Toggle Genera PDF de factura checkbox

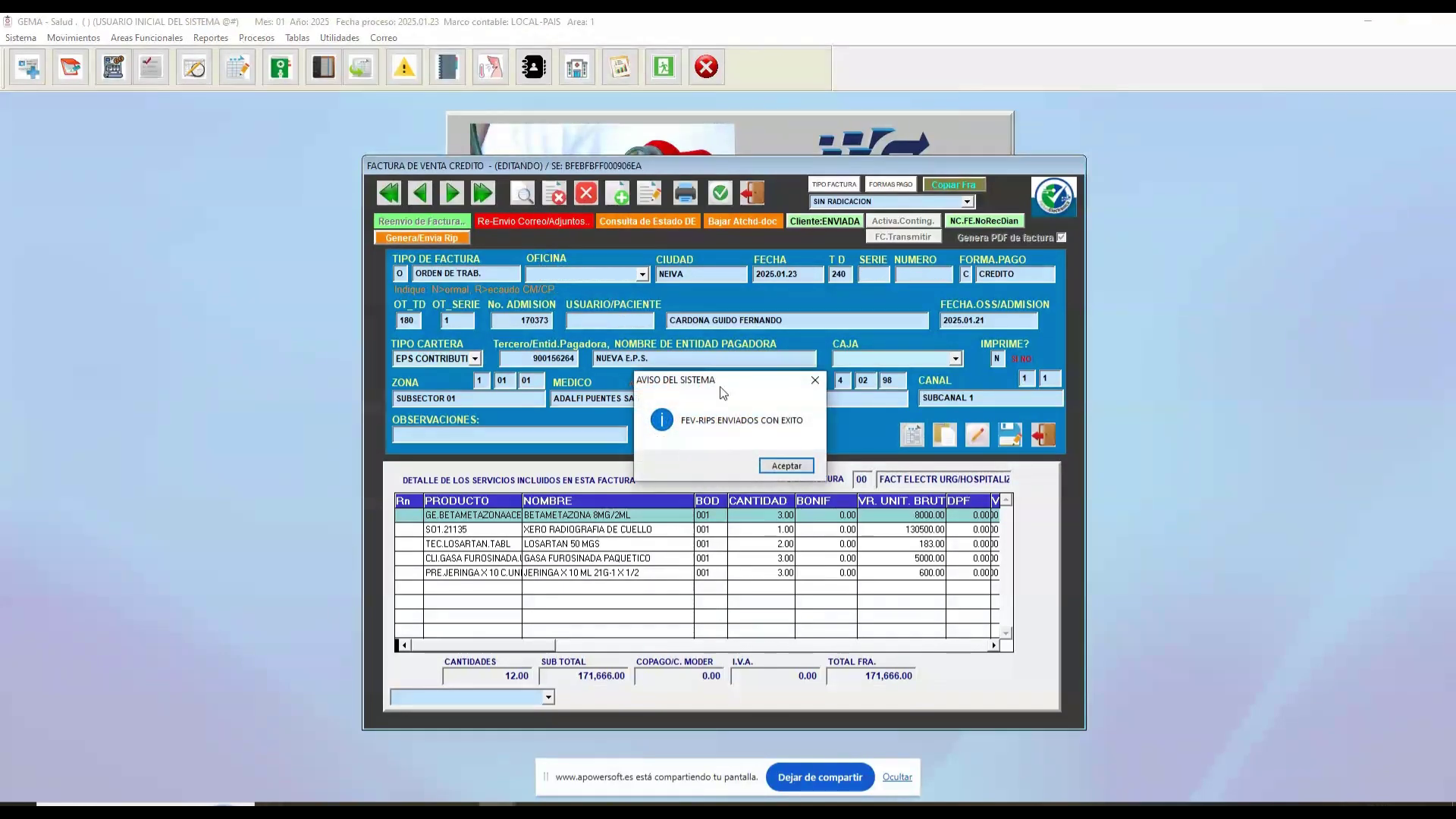tap(1062, 237)
